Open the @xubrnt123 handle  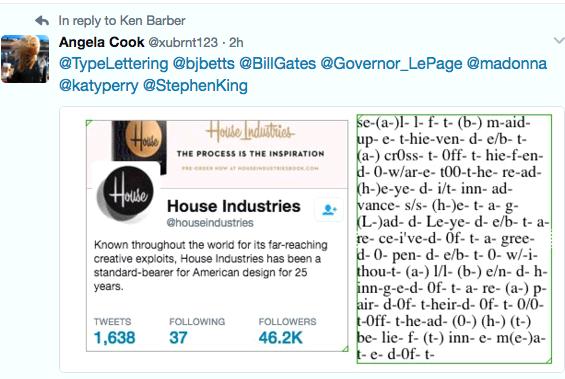tap(183, 43)
